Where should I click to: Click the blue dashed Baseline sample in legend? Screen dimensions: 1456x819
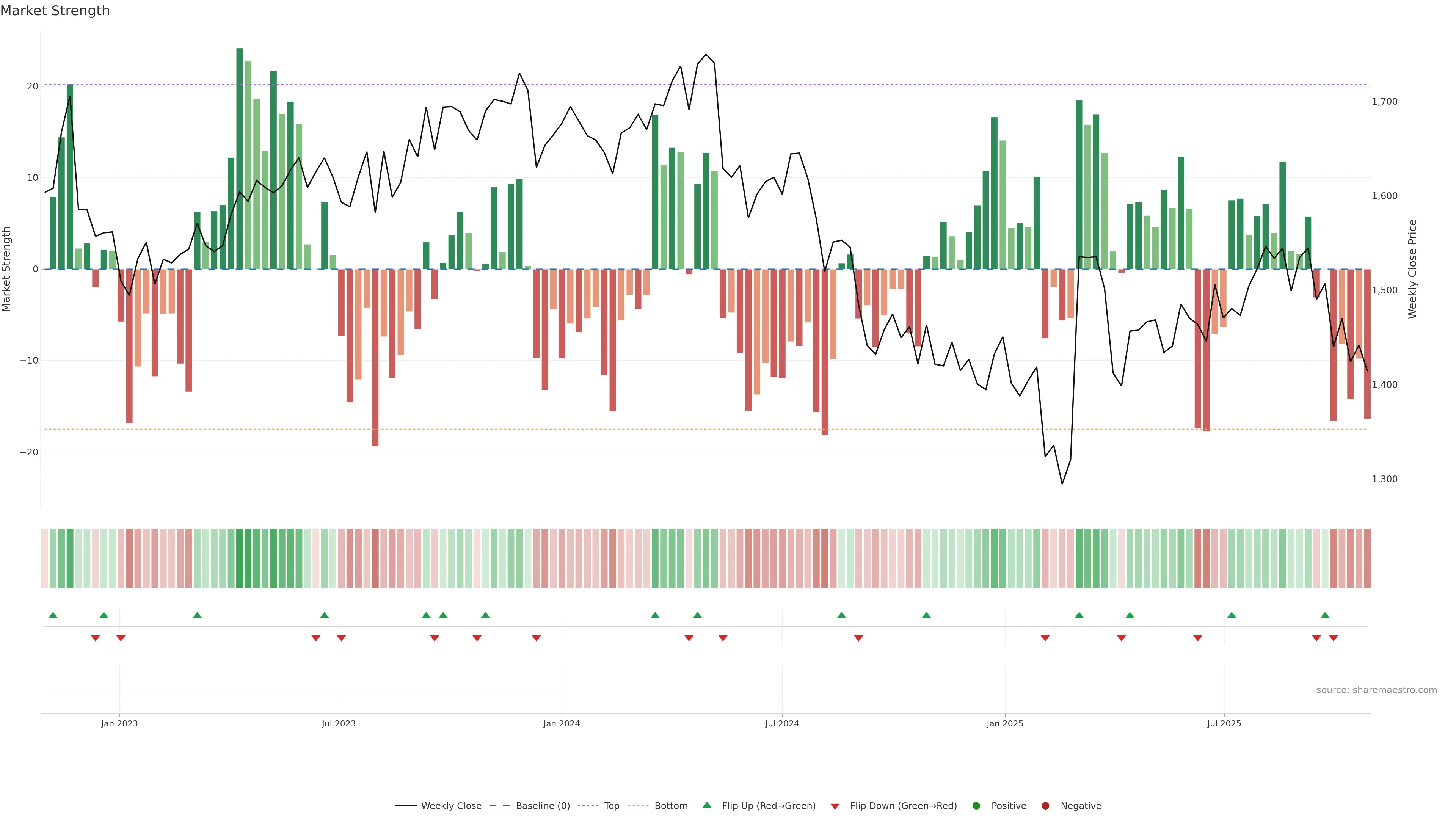coord(500,806)
